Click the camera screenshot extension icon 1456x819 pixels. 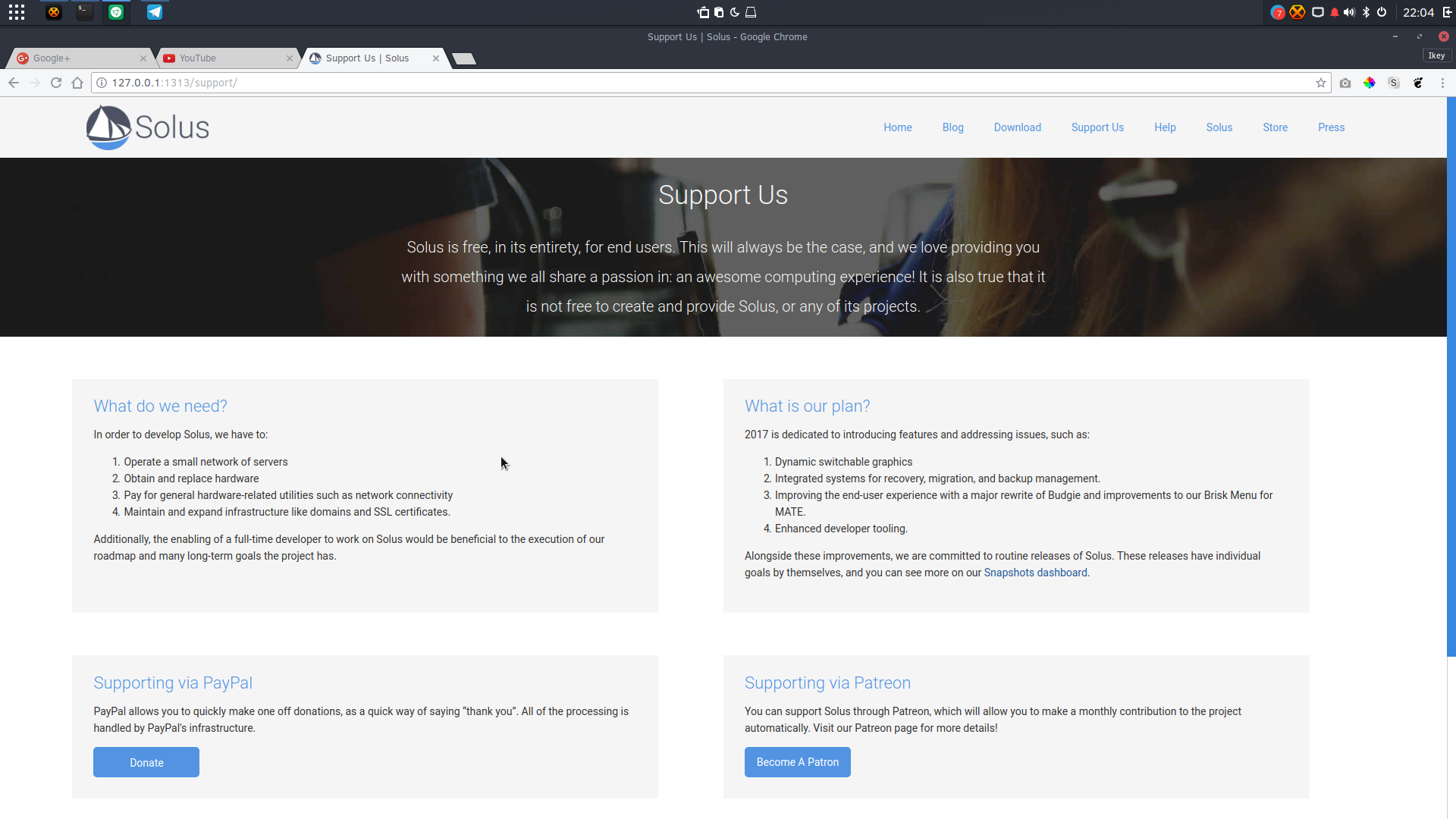1345,83
